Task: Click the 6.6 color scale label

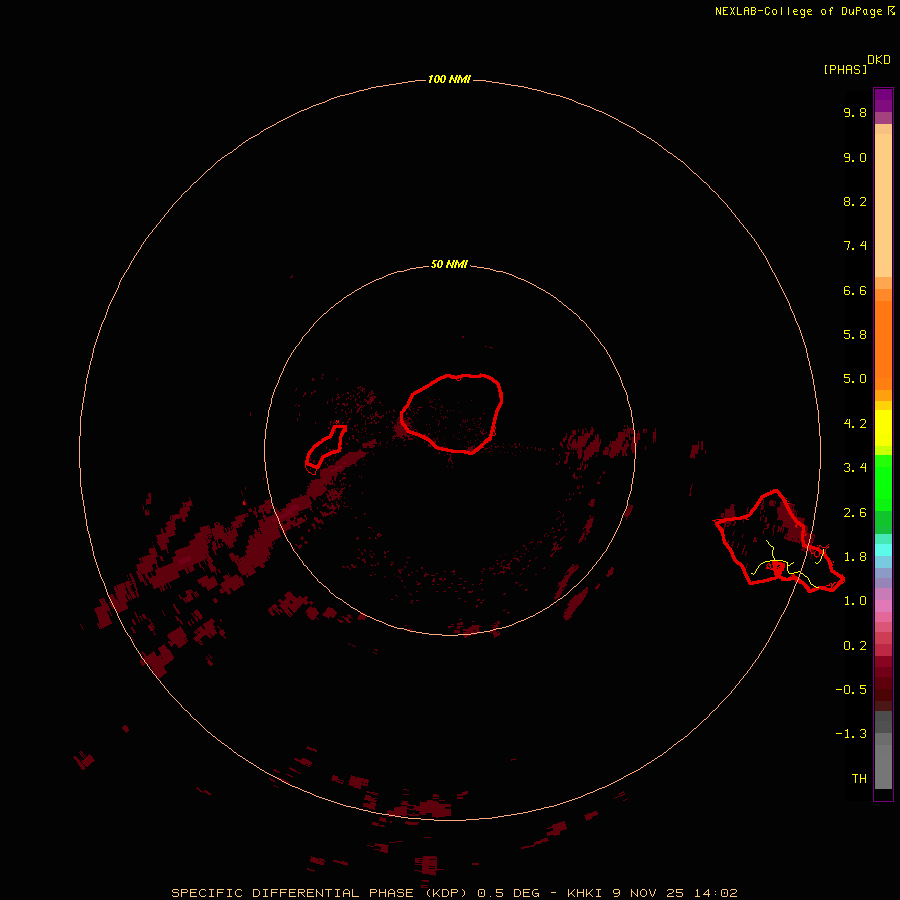Action: coord(855,290)
